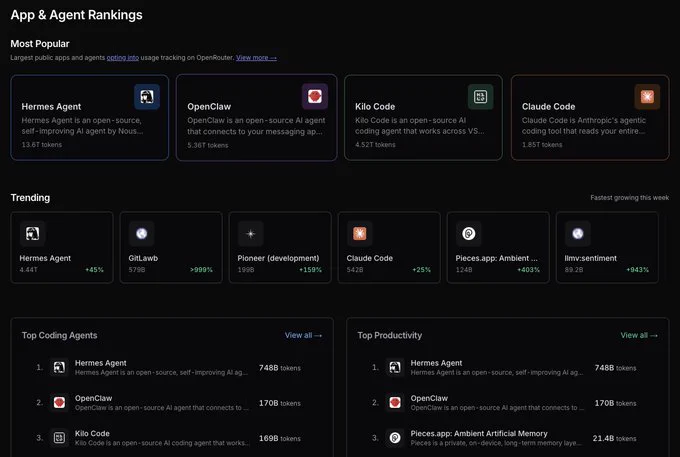Screen dimensions: 680x457
Task: Open Hermes Agent name in Top Coding Agents
Action: coord(101,363)
